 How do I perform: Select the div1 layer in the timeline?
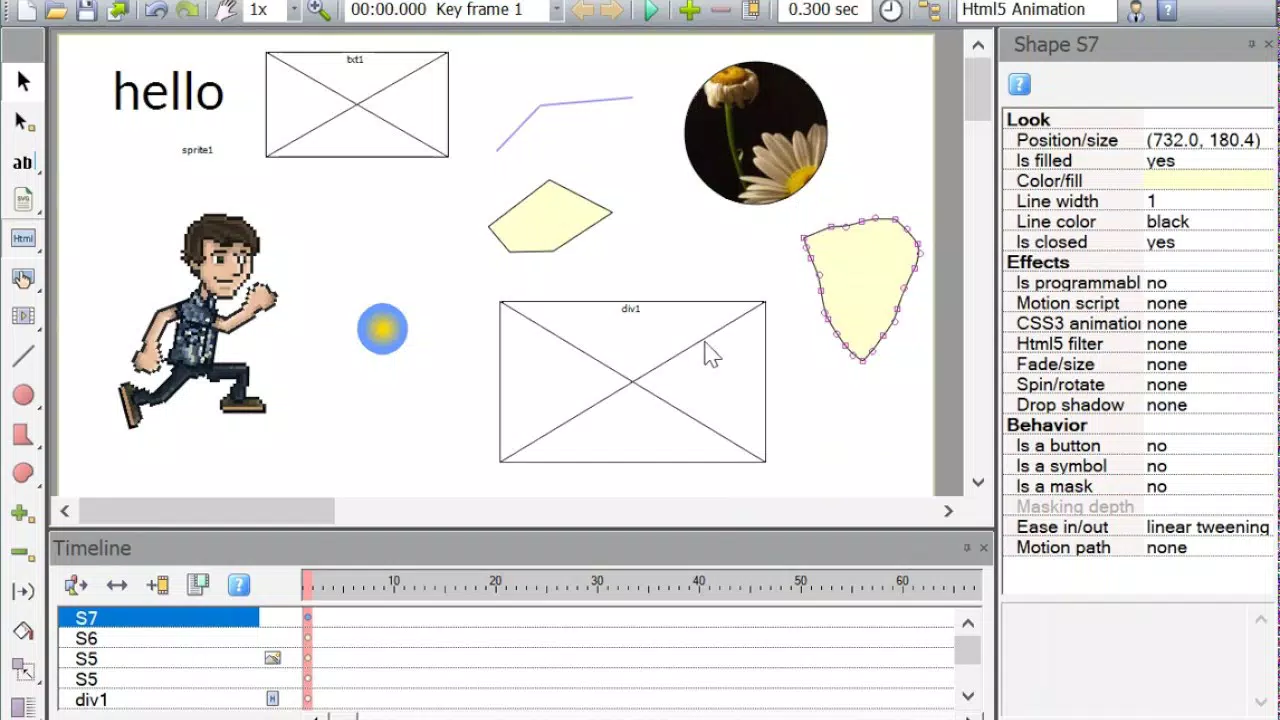click(159, 700)
